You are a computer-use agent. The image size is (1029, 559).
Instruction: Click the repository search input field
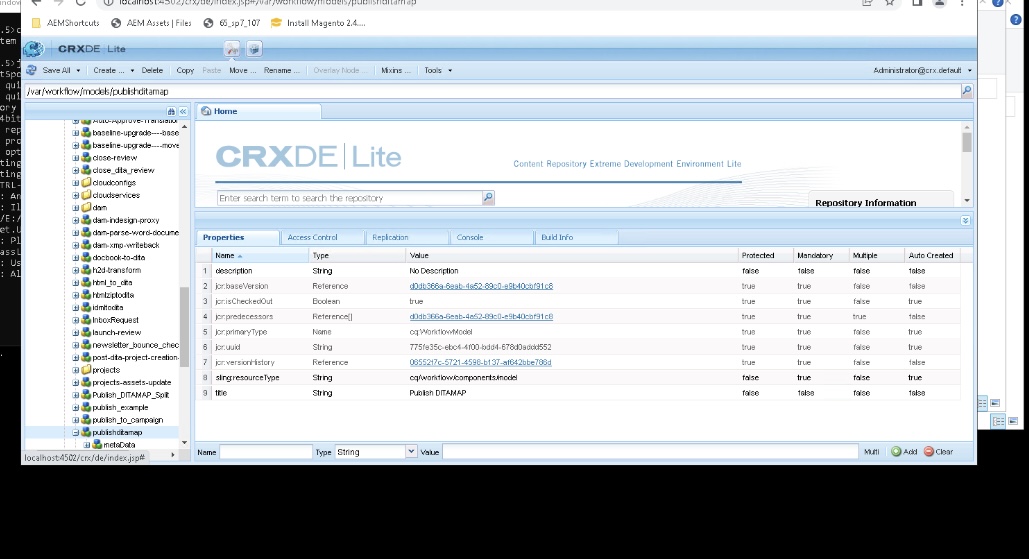350,198
